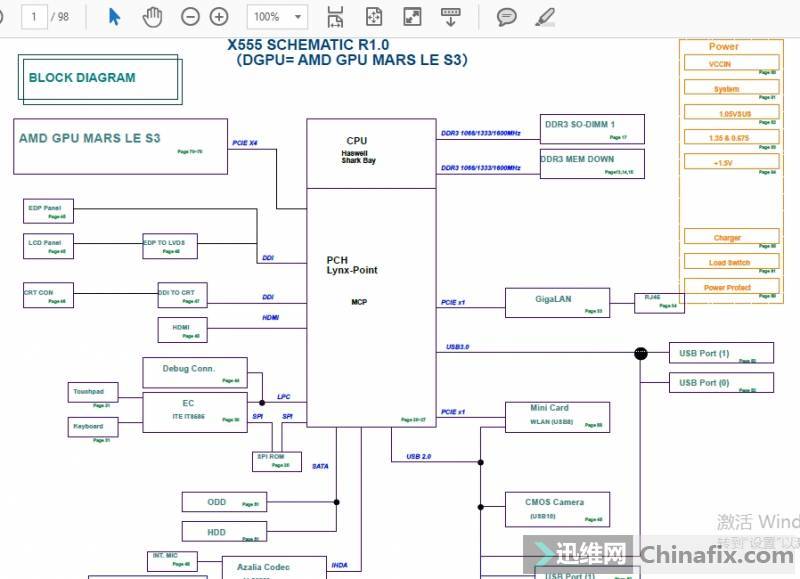Click the Mini Card WLAN block
This screenshot has width=800, height=579.
557,417
